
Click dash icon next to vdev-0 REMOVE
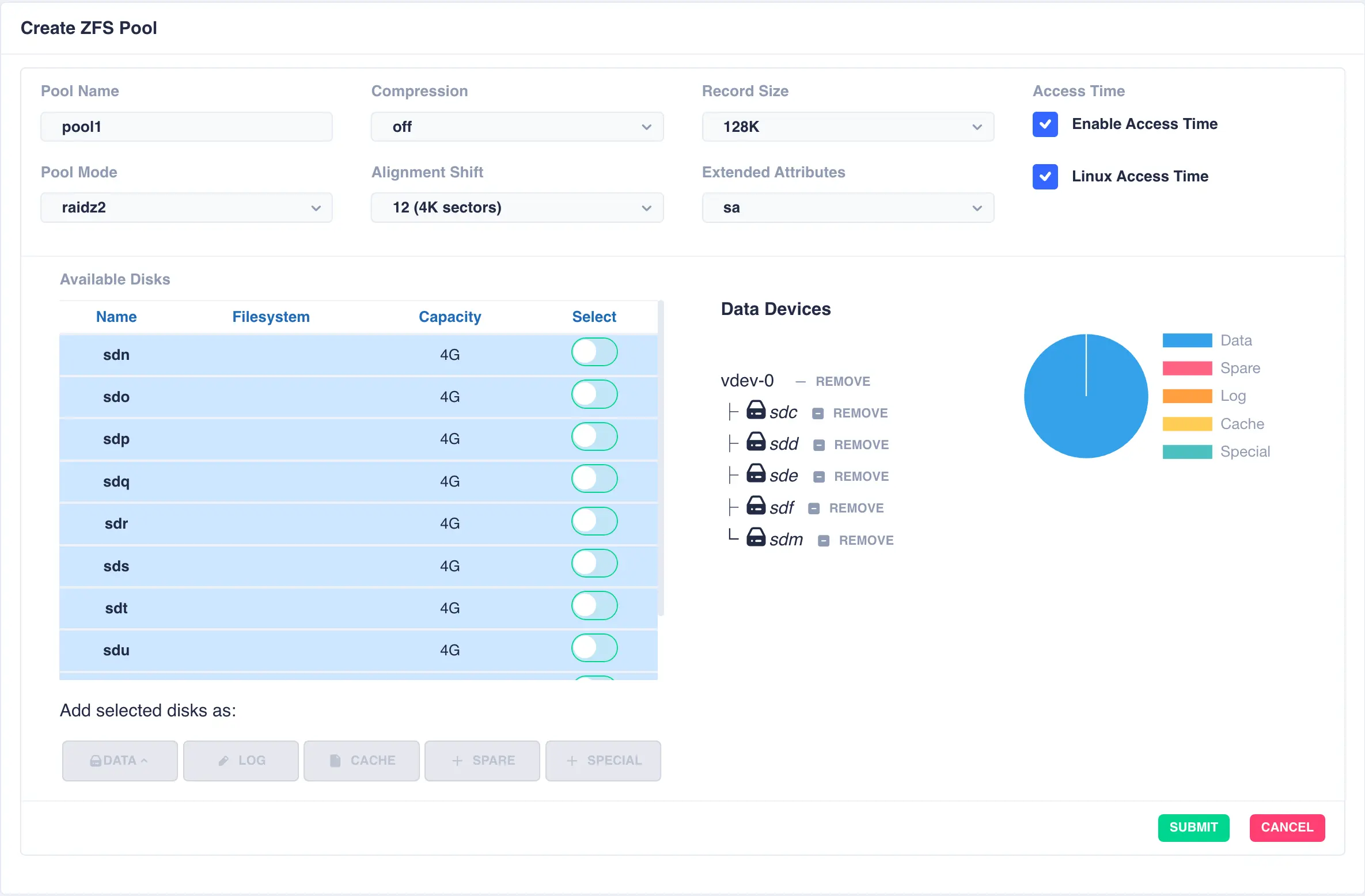pos(800,382)
